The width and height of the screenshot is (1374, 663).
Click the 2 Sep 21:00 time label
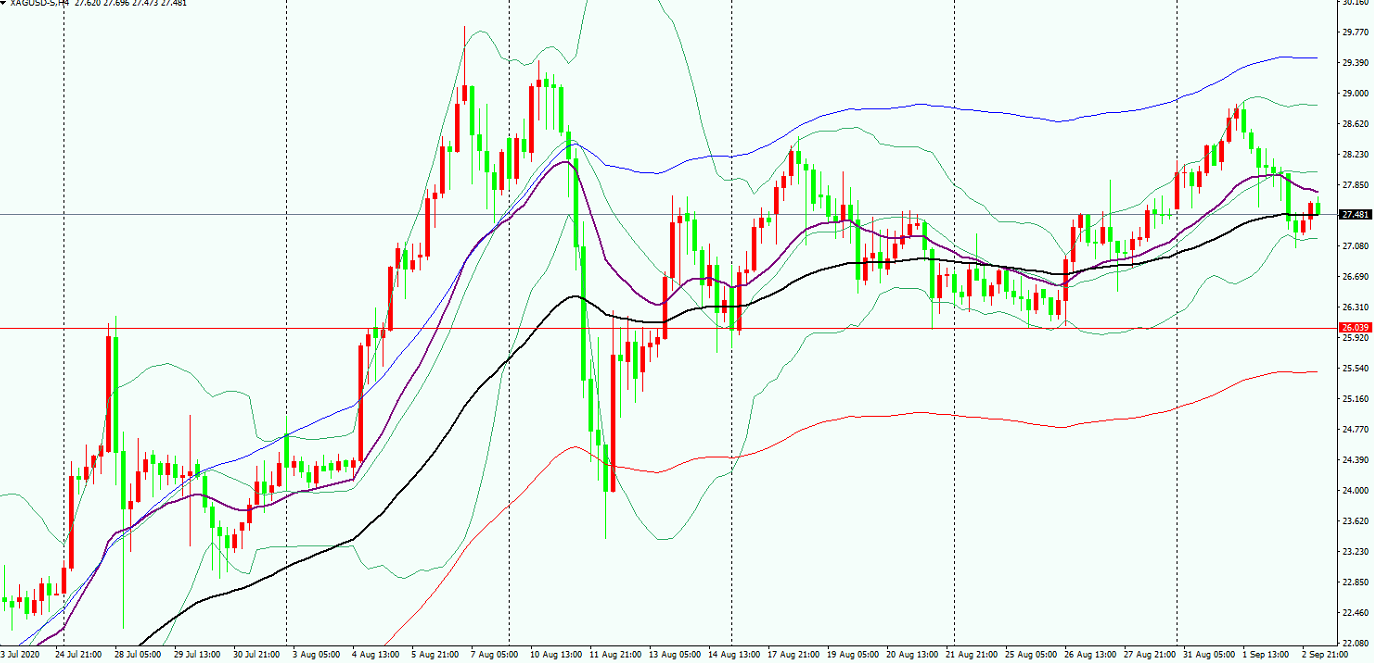pyautogui.click(x=1323, y=655)
